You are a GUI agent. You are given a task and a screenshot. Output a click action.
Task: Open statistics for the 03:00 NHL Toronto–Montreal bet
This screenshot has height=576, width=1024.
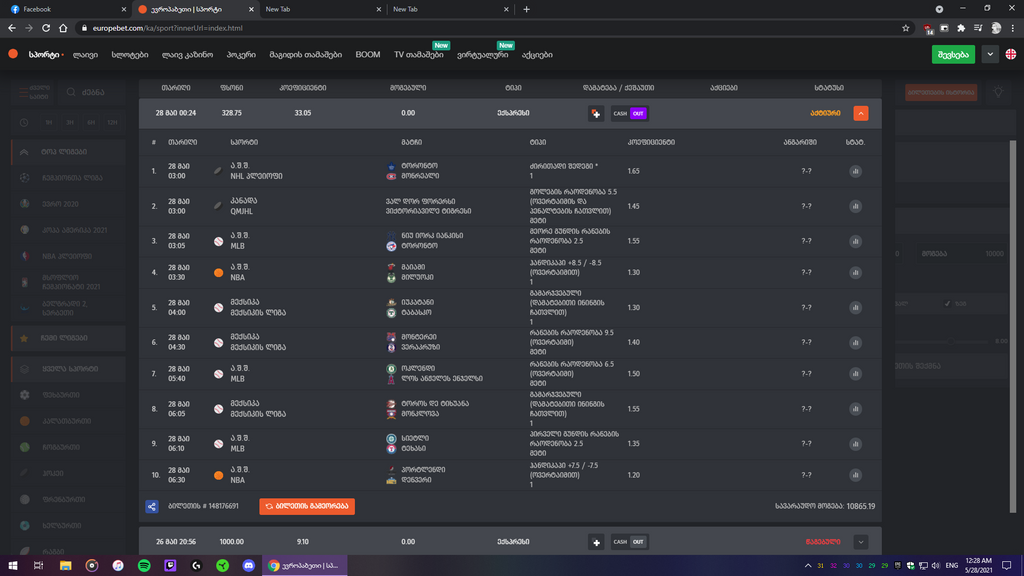[x=855, y=171]
